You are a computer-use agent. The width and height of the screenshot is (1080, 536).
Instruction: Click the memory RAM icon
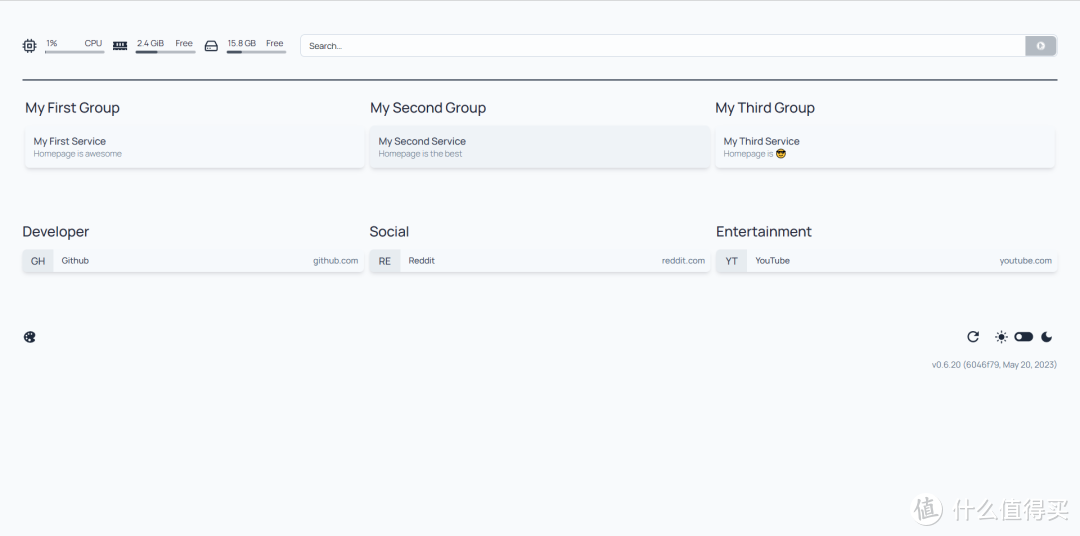120,45
